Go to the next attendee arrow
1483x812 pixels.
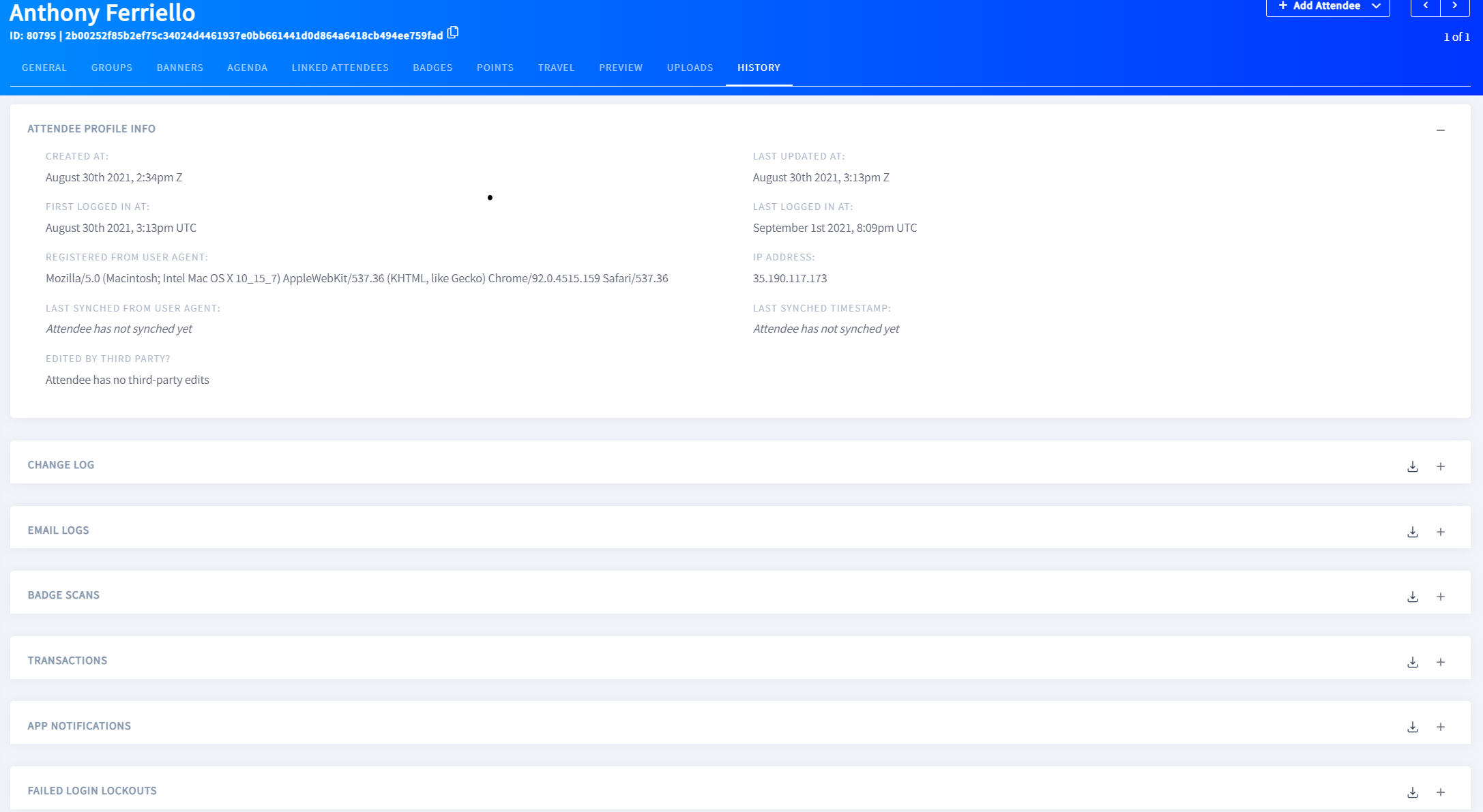pos(1455,6)
